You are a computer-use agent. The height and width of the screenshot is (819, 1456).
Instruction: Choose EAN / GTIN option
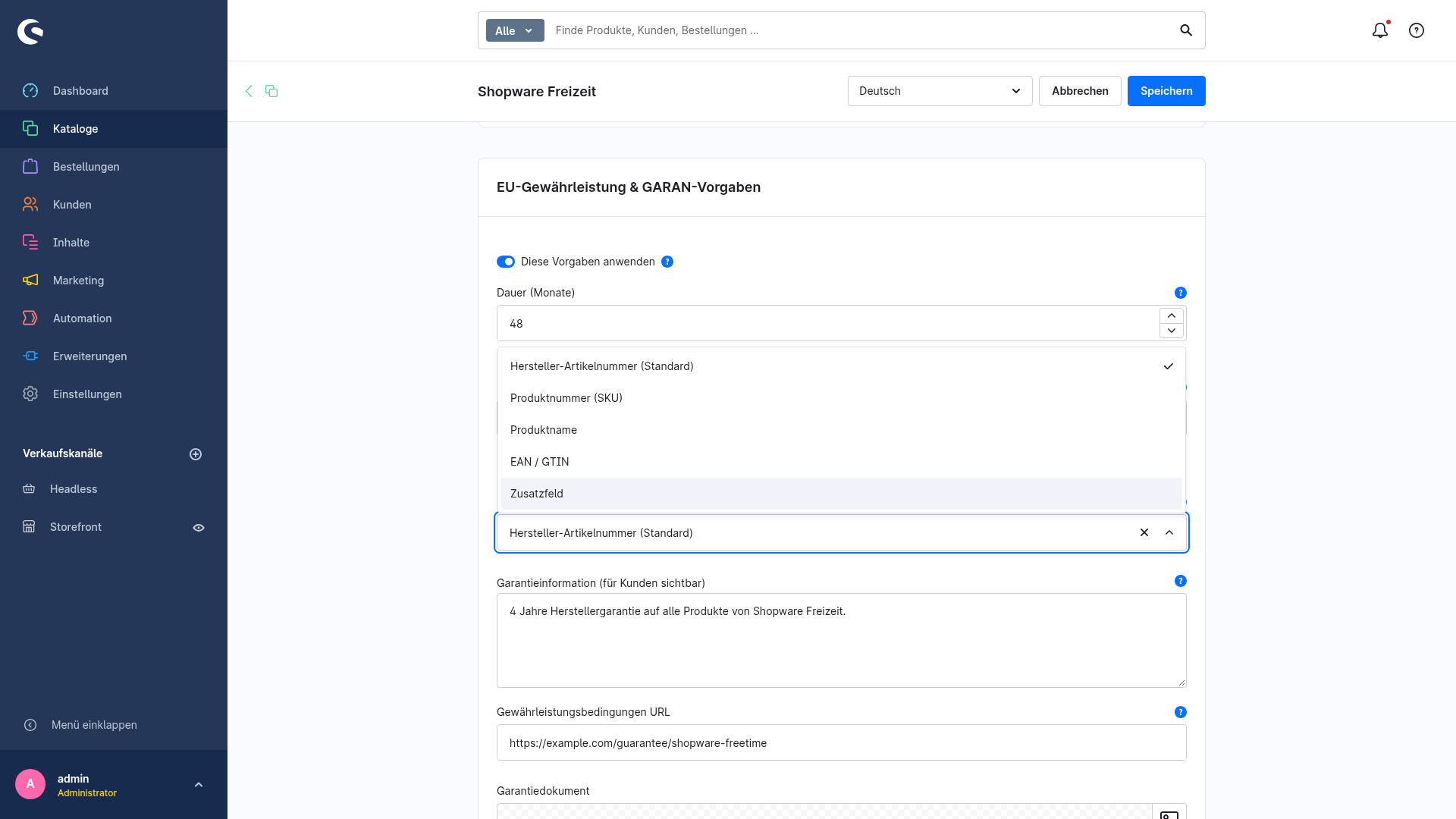point(842,462)
